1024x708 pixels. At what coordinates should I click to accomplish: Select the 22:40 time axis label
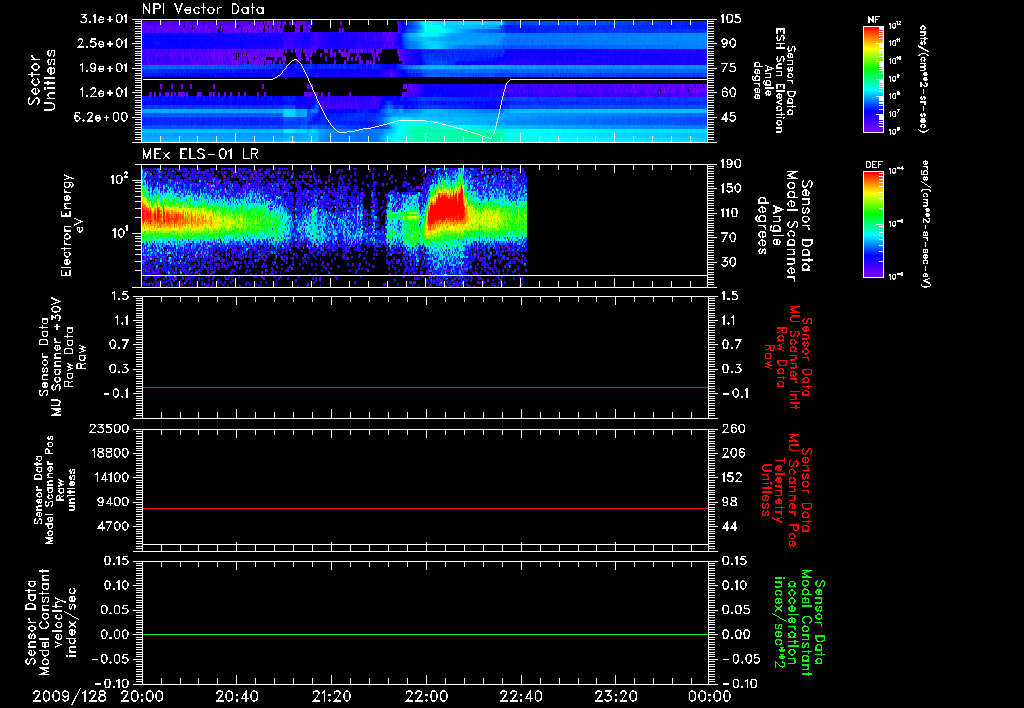click(x=520, y=696)
